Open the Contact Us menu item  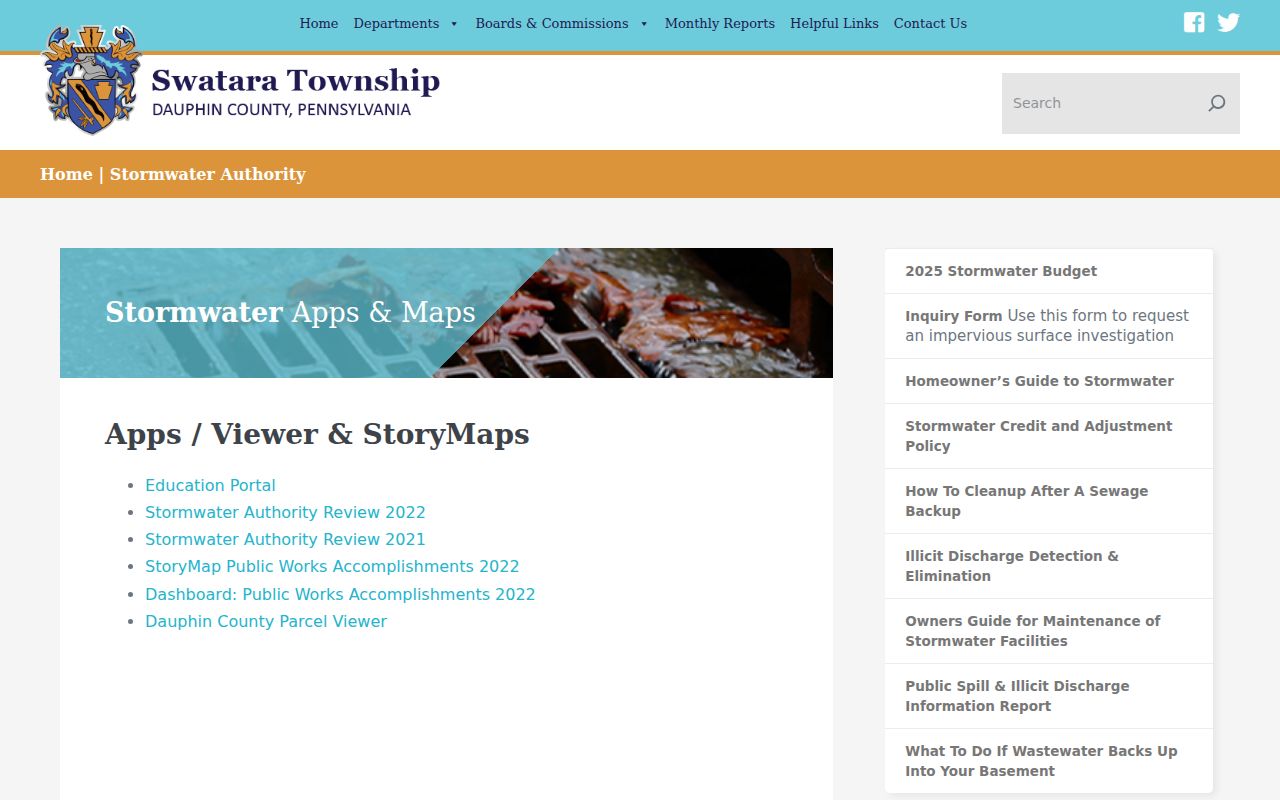pos(930,23)
